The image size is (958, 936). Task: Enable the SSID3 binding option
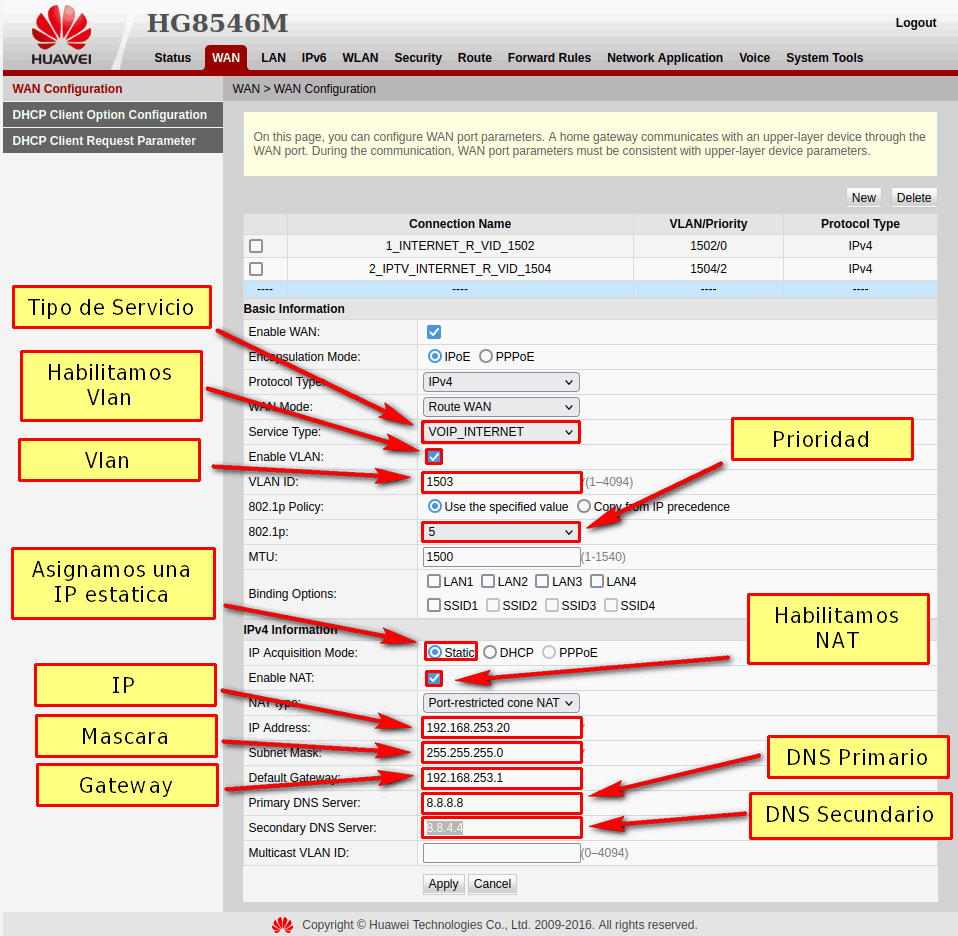552,605
